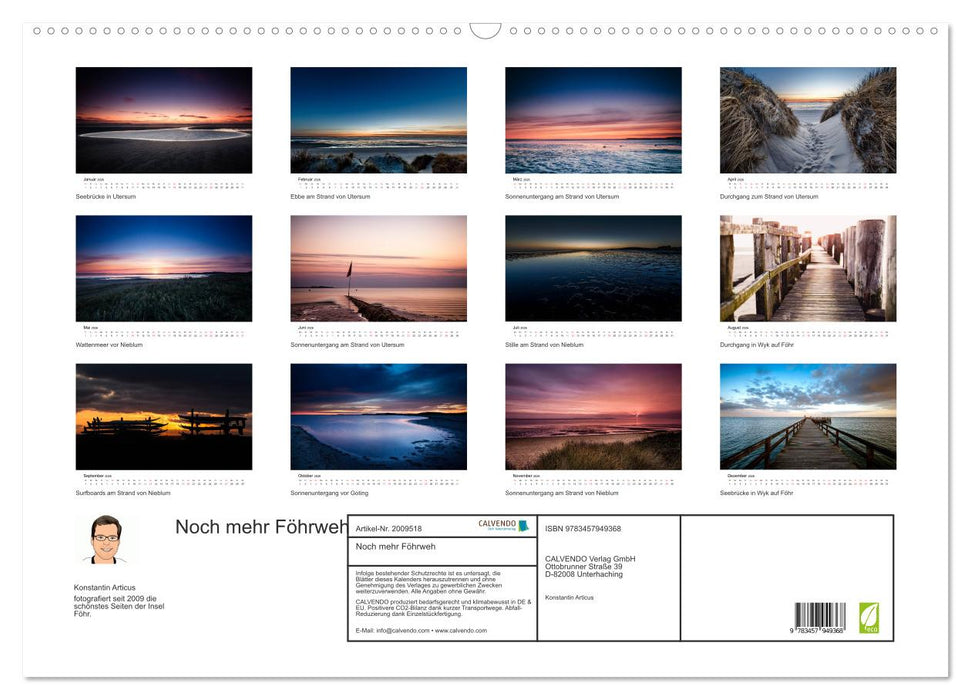Open the April dune path photo
Screen dimensions: 971x700
(806, 119)
